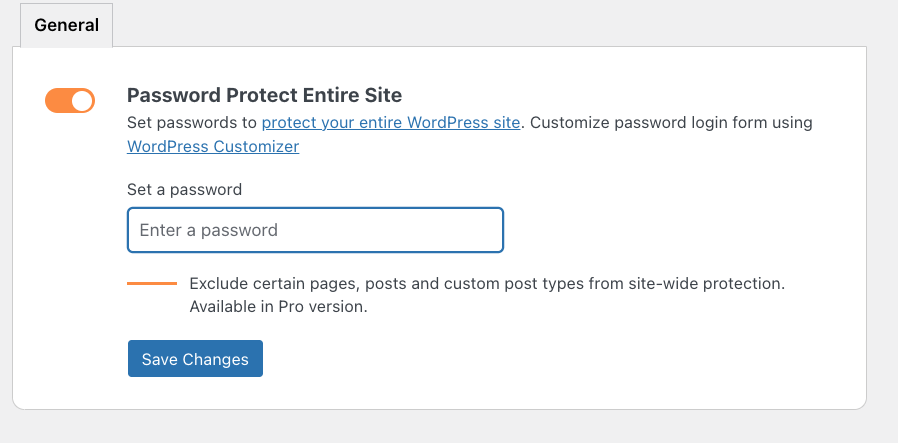Select the "Password Protect Entire Site" heading
898x443 pixels.
264,96
